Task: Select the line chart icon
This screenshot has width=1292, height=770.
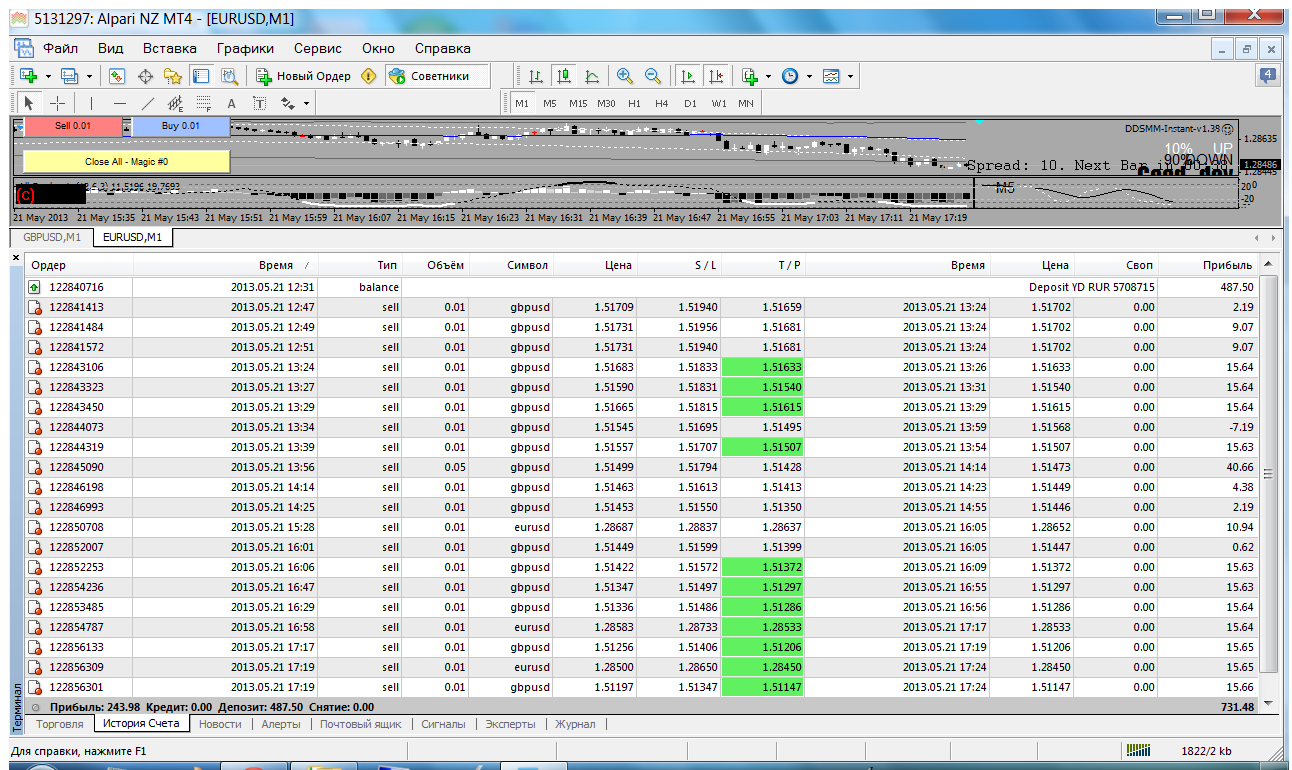Action: click(x=592, y=76)
